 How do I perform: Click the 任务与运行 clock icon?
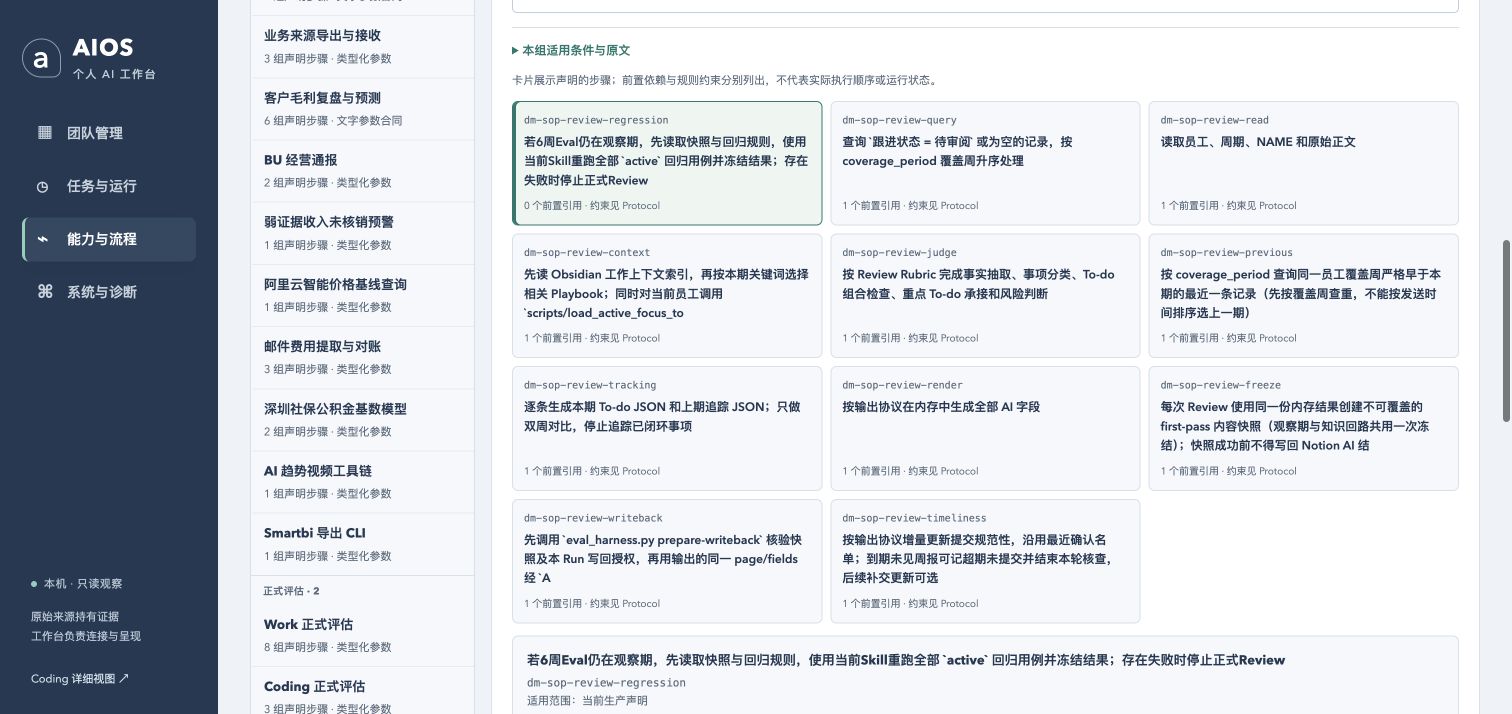click(x=43, y=186)
